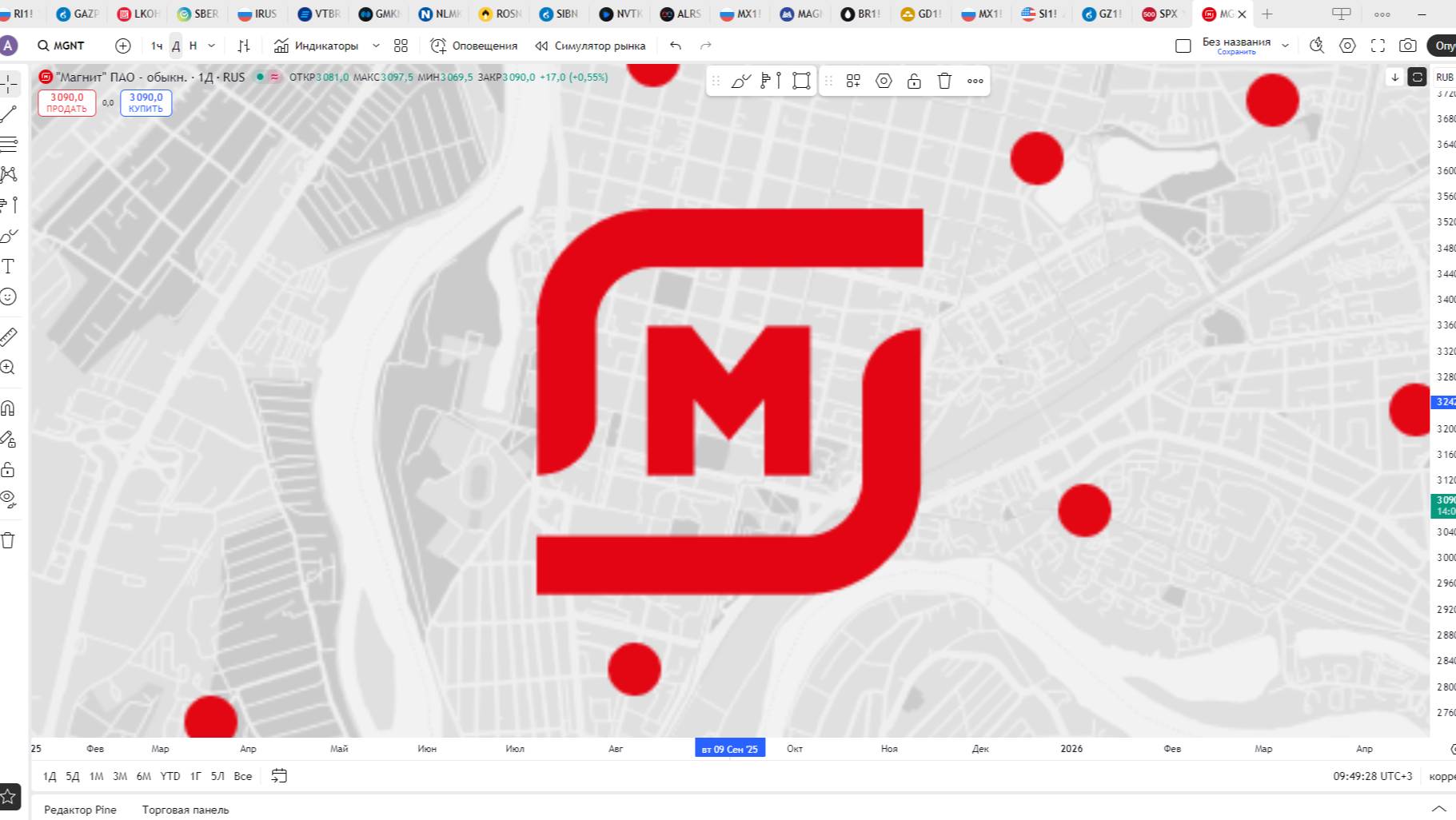This screenshot has width=1456, height=820.
Task: Open the window more-options dots menu
Action: (1382, 14)
